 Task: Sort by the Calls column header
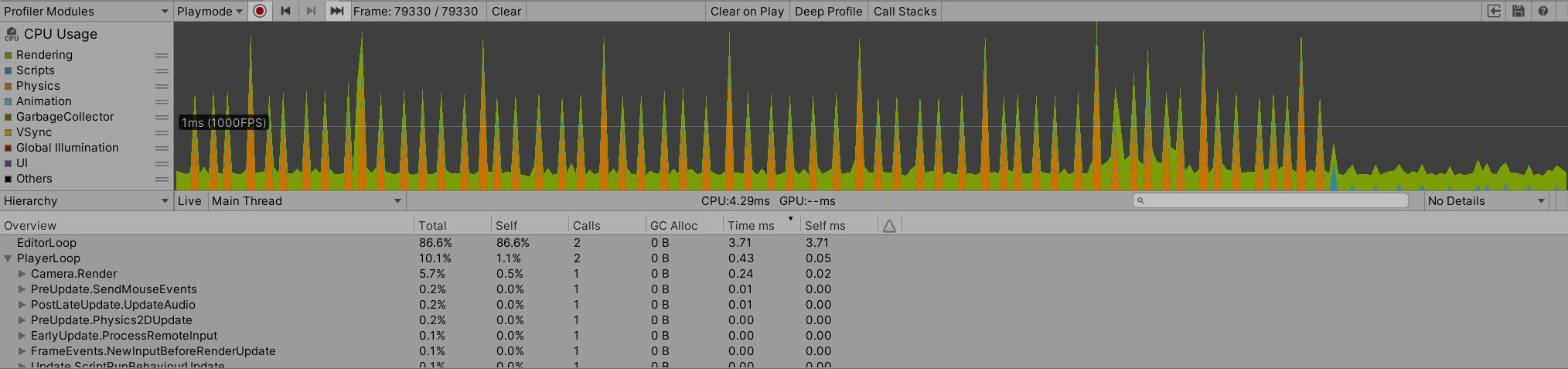pyautogui.click(x=607, y=226)
